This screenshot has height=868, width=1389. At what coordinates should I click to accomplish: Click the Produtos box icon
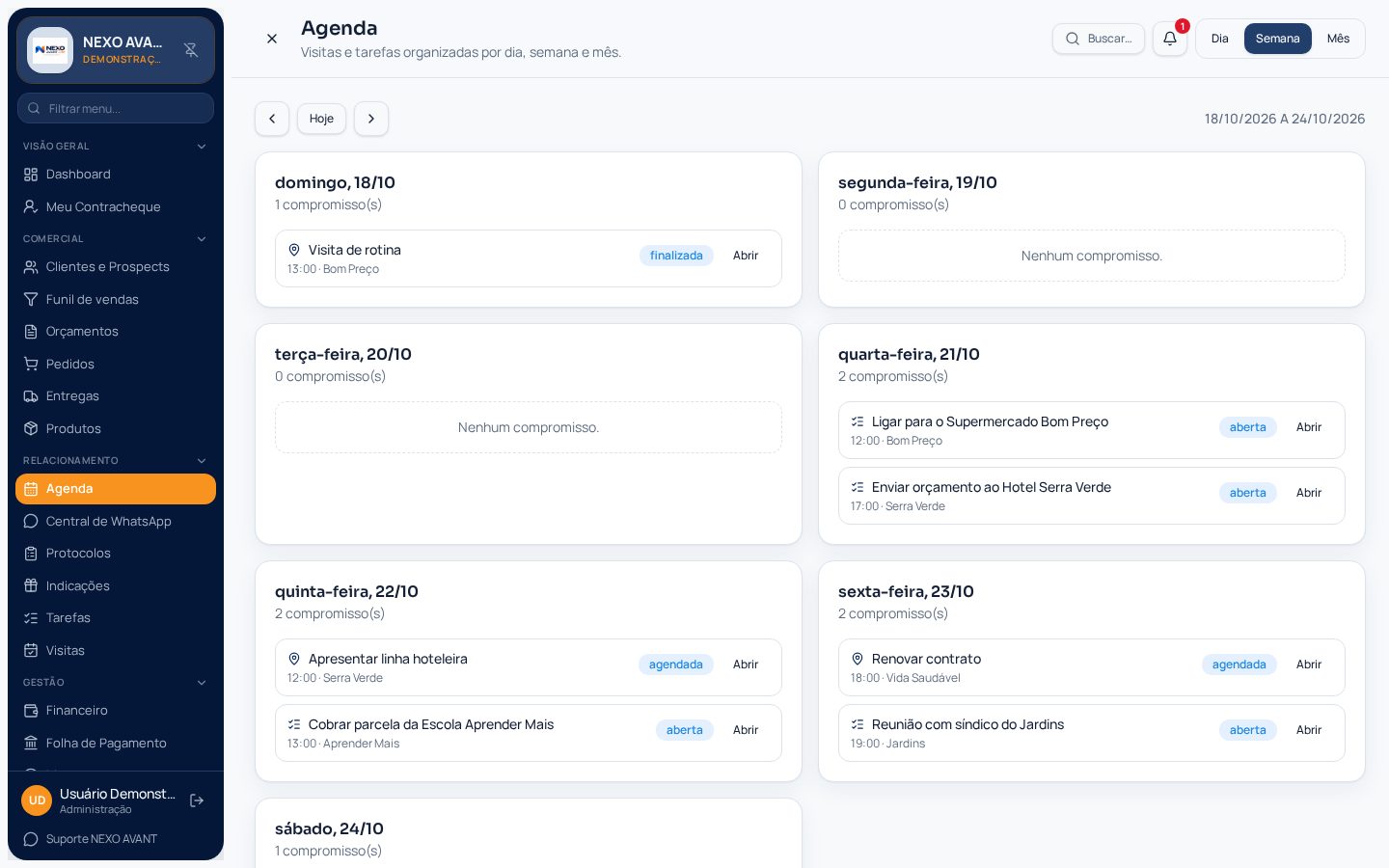(x=31, y=428)
